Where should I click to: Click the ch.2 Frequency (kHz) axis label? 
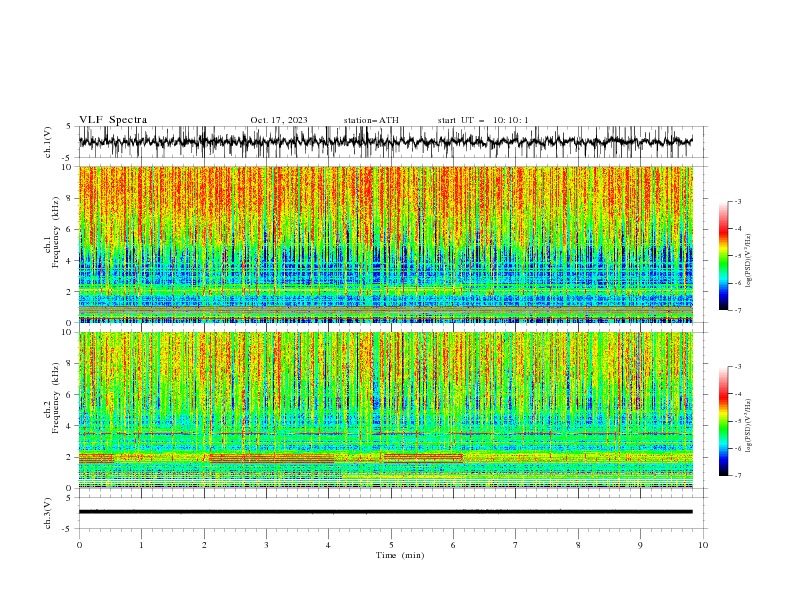pyautogui.click(x=52, y=398)
